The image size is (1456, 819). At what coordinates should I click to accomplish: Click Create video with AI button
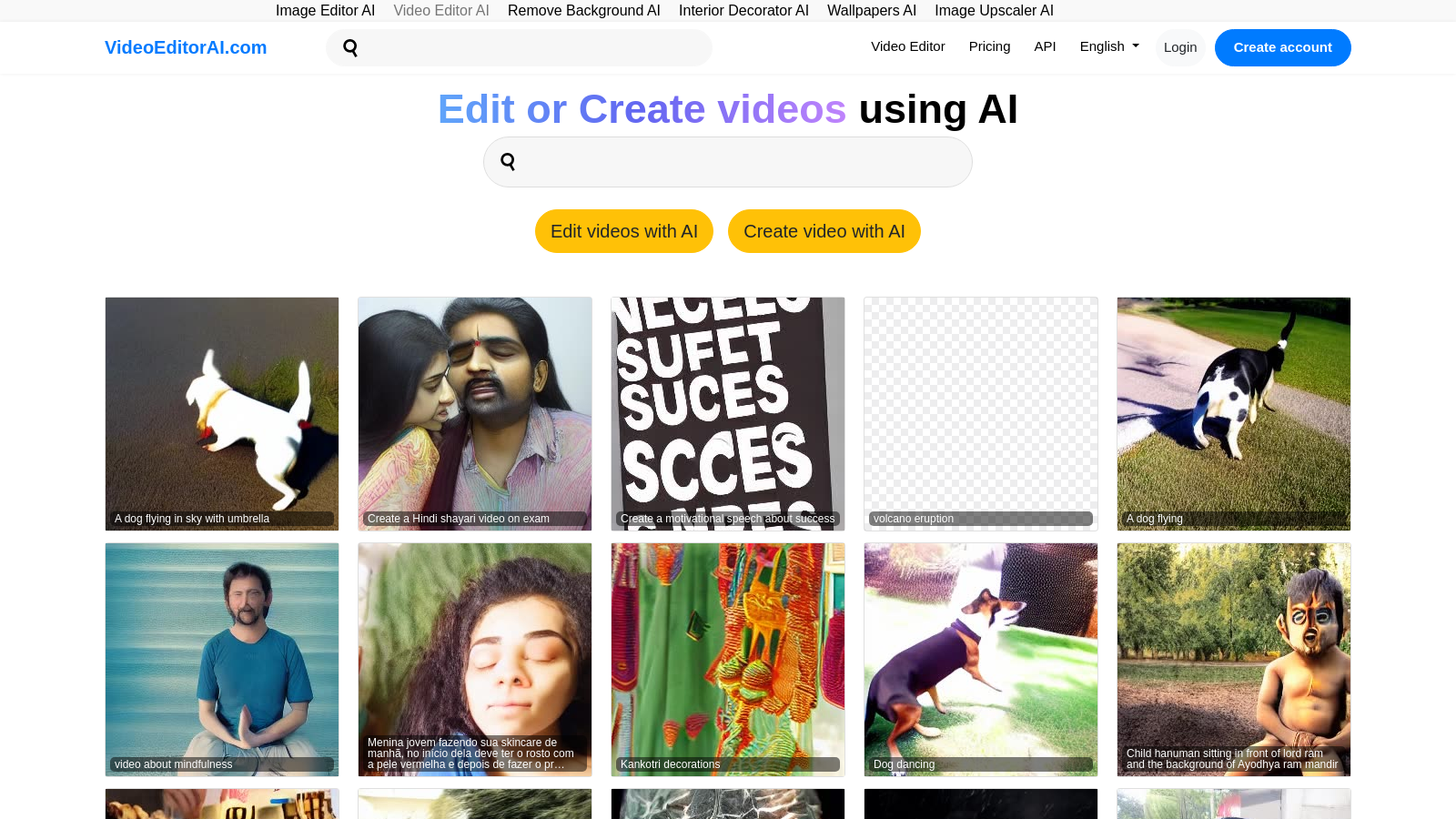[x=824, y=231]
